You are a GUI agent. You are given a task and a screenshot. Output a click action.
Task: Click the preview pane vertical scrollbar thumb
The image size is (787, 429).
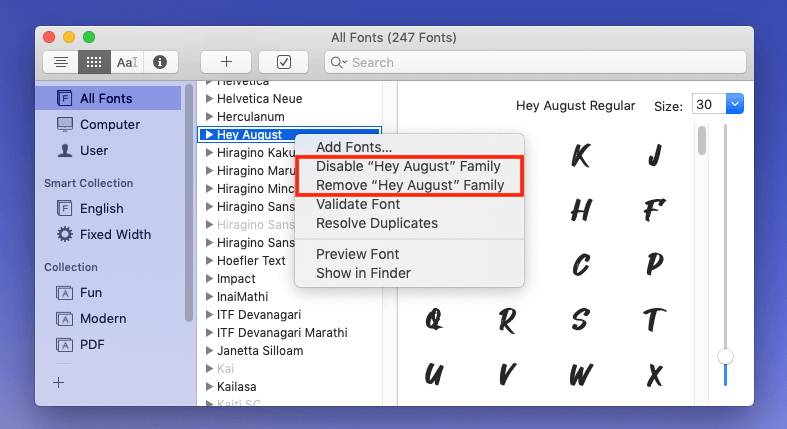click(702, 140)
